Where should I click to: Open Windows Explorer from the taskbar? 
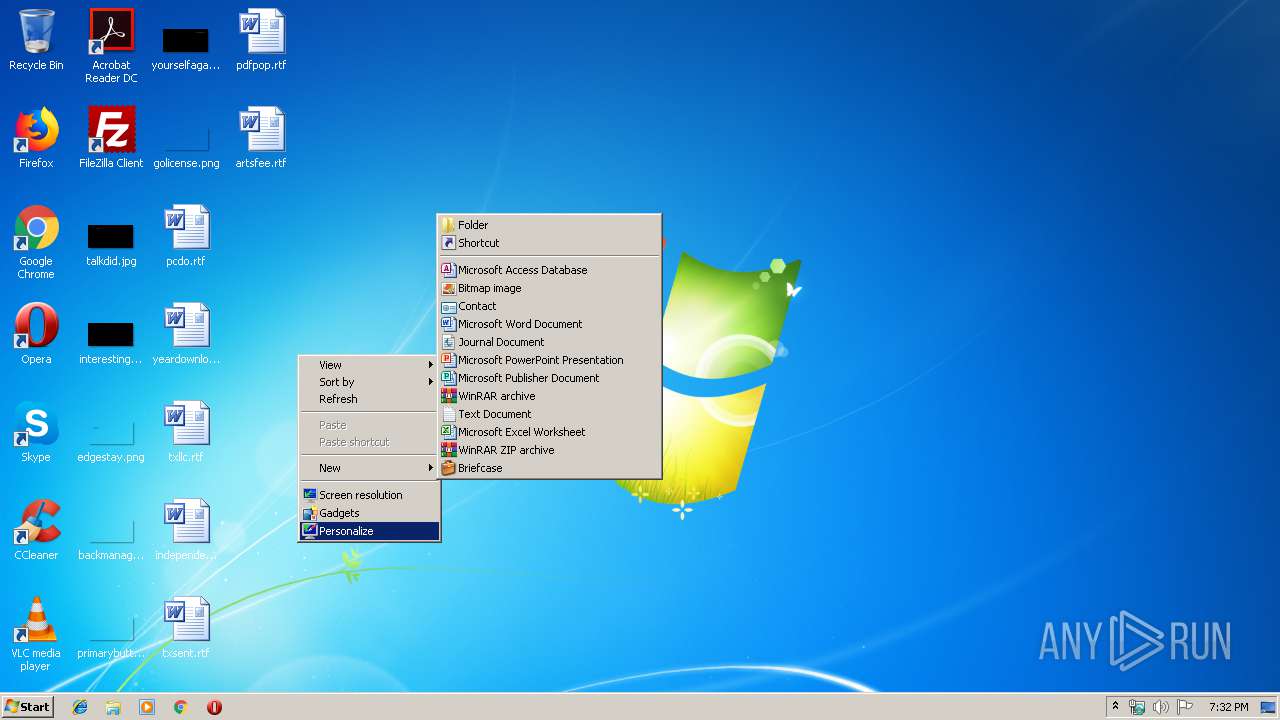113,707
